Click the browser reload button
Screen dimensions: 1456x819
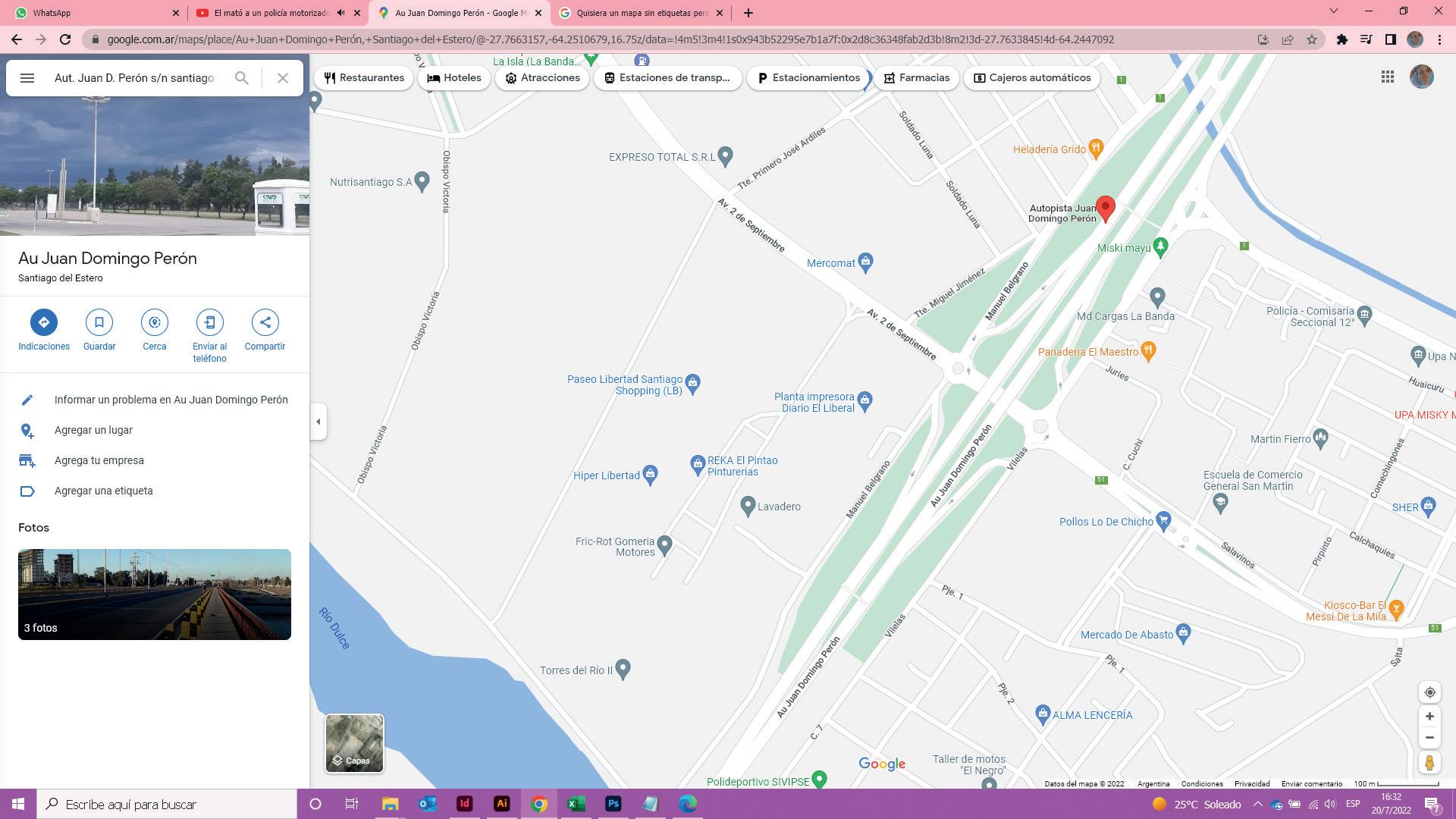[x=65, y=39]
